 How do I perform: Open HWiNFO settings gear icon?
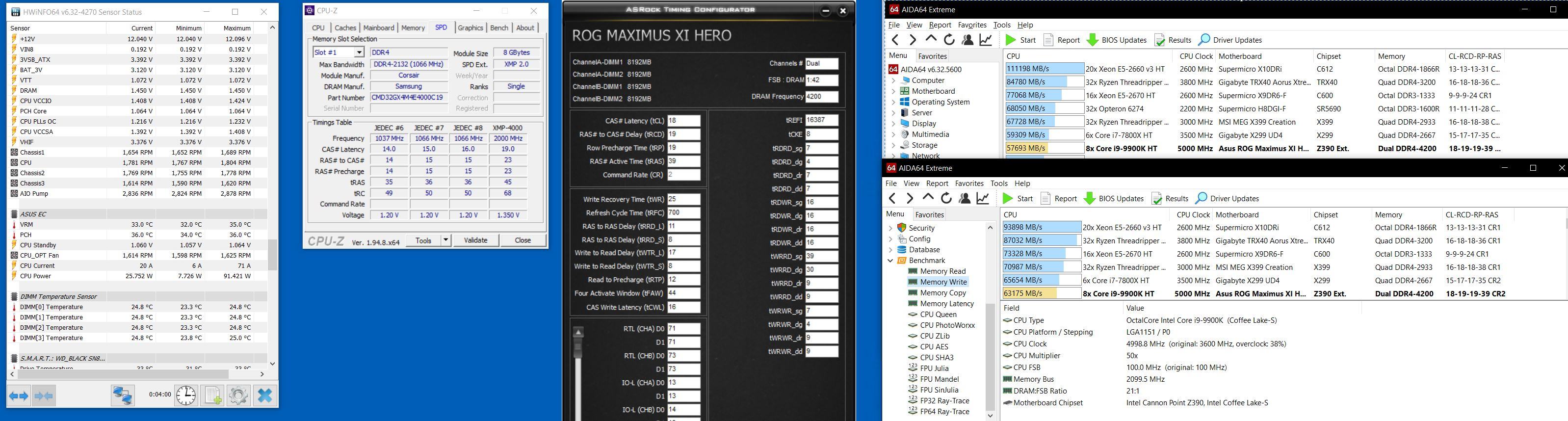pos(238,395)
